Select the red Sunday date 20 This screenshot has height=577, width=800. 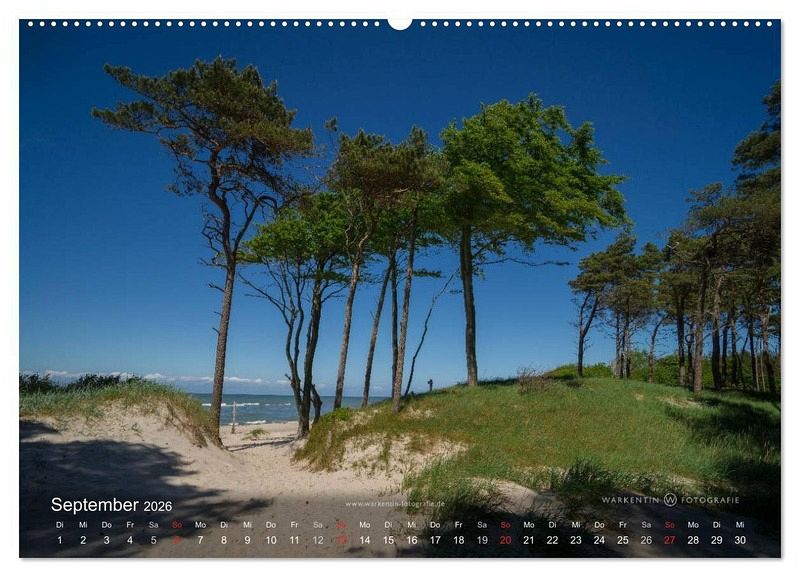click(x=506, y=540)
